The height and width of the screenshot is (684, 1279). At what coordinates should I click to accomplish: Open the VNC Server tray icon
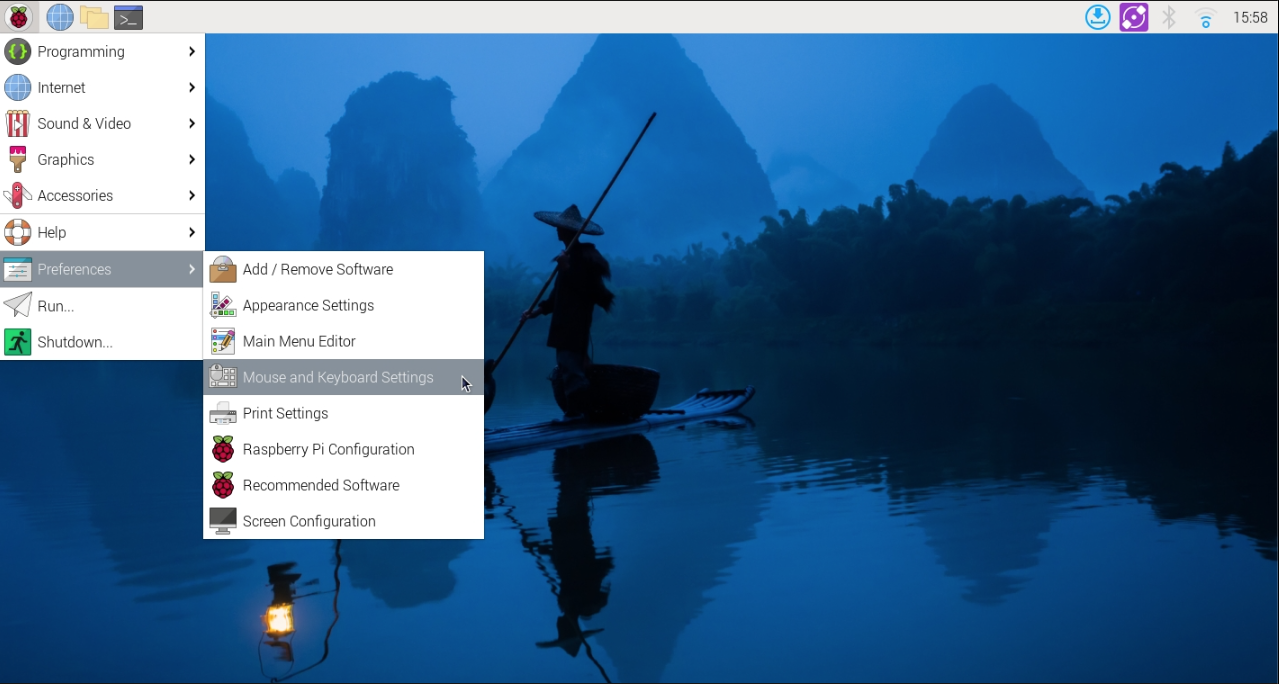pyautogui.click(x=1133, y=17)
